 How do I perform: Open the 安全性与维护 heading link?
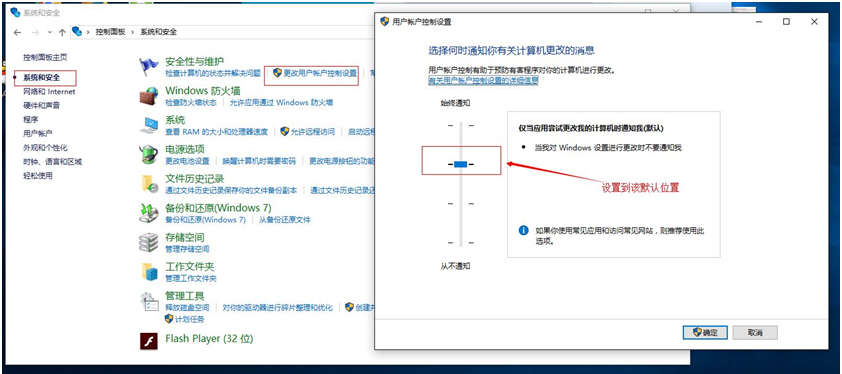tap(194, 61)
